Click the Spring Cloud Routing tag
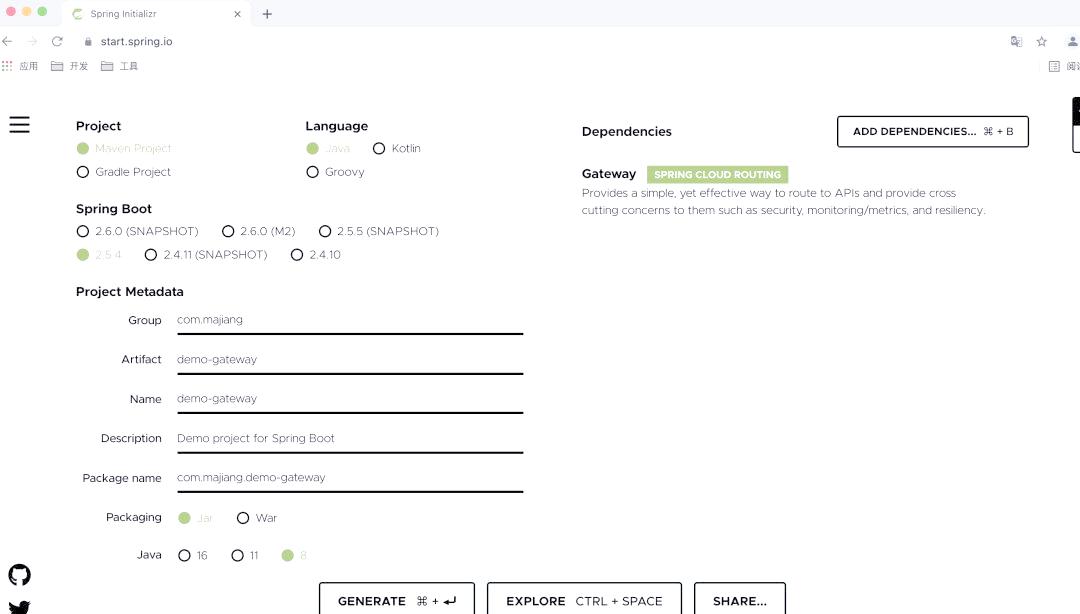The height and width of the screenshot is (614, 1080). [717, 174]
